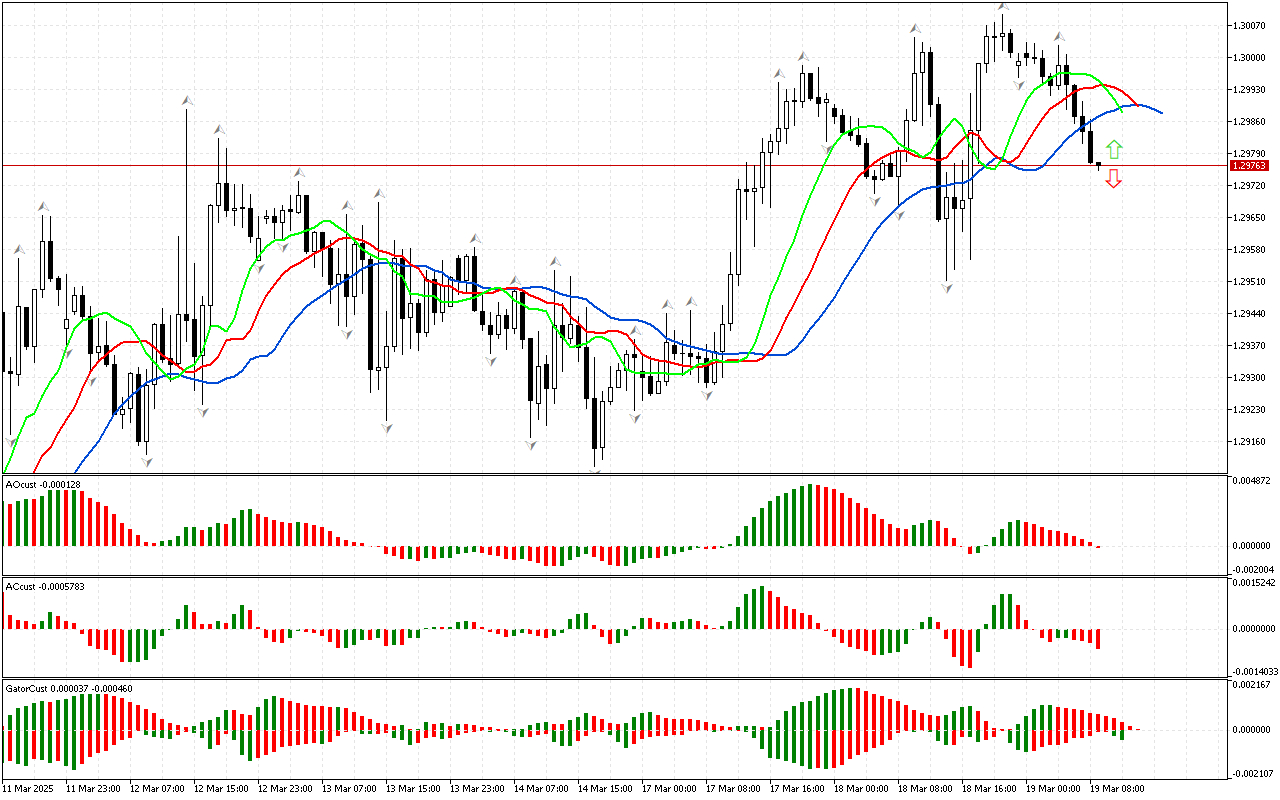Click the horizontal bid price line
1280x800 pixels.
(500, 165)
